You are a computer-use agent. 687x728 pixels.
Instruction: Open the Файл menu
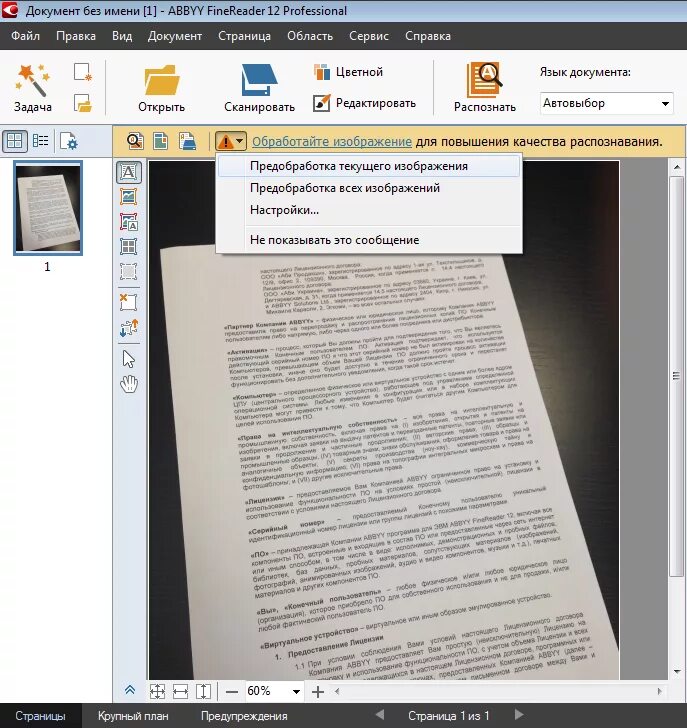pos(26,36)
